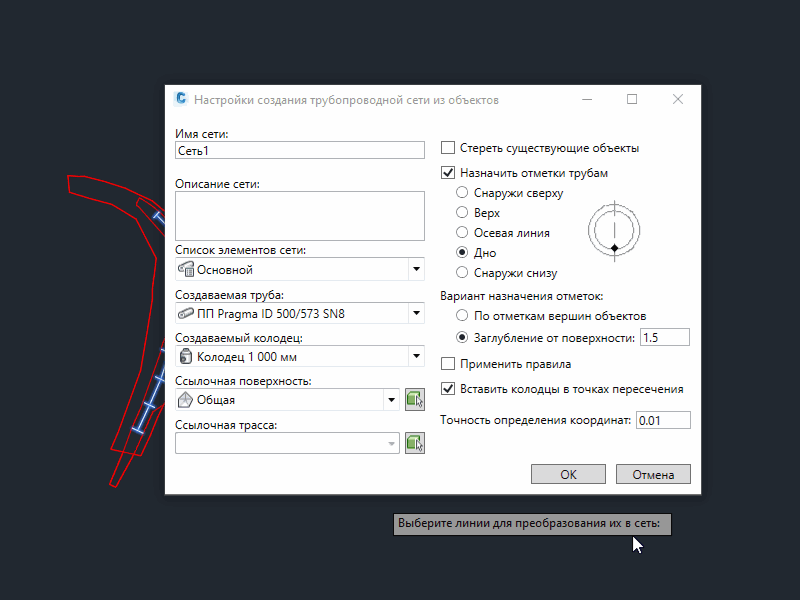Image resolution: width=800 pixels, height=600 pixels.
Task: Minimize the dialog window
Action: [587, 99]
